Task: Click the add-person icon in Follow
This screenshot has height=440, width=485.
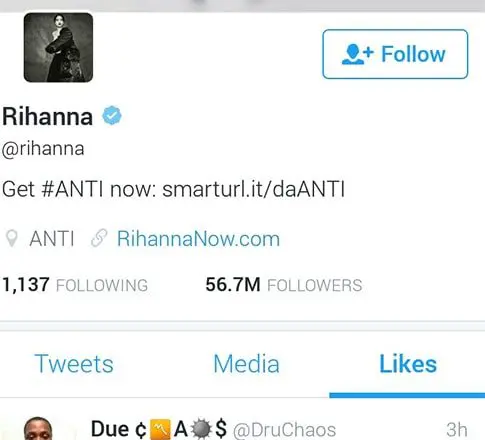Action: point(358,54)
